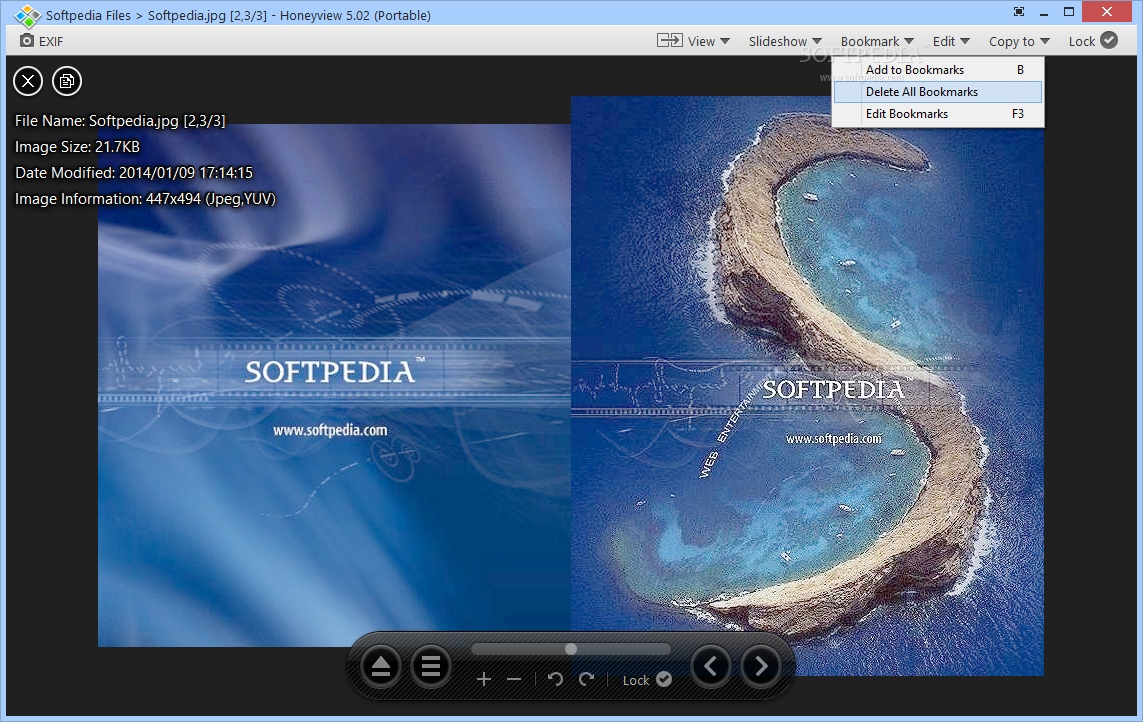Collapse the Bookmark dropdown menu
The height and width of the screenshot is (722, 1143).
[877, 41]
